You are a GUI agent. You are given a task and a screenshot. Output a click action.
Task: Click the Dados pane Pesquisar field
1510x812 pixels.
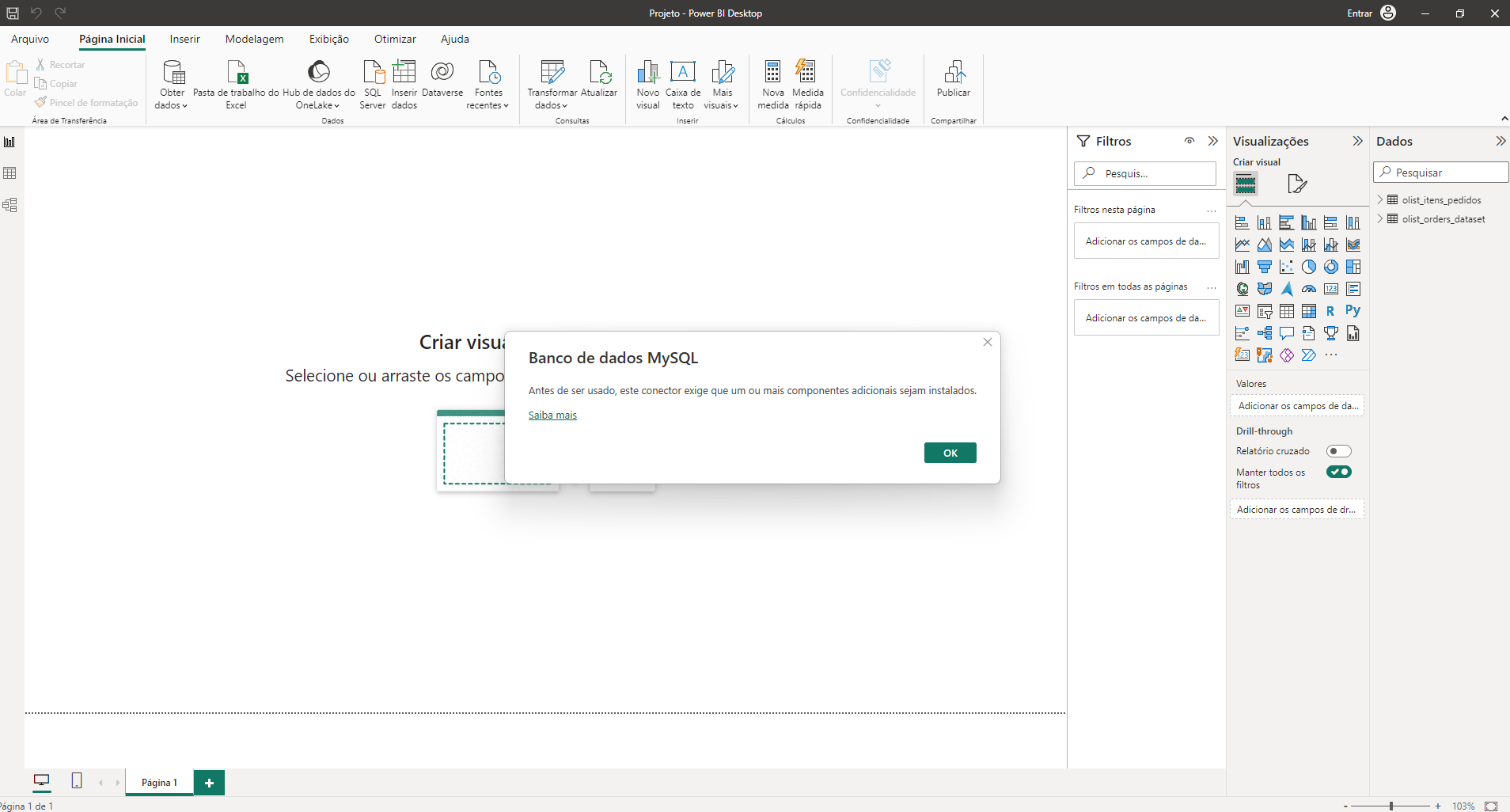tap(1441, 172)
